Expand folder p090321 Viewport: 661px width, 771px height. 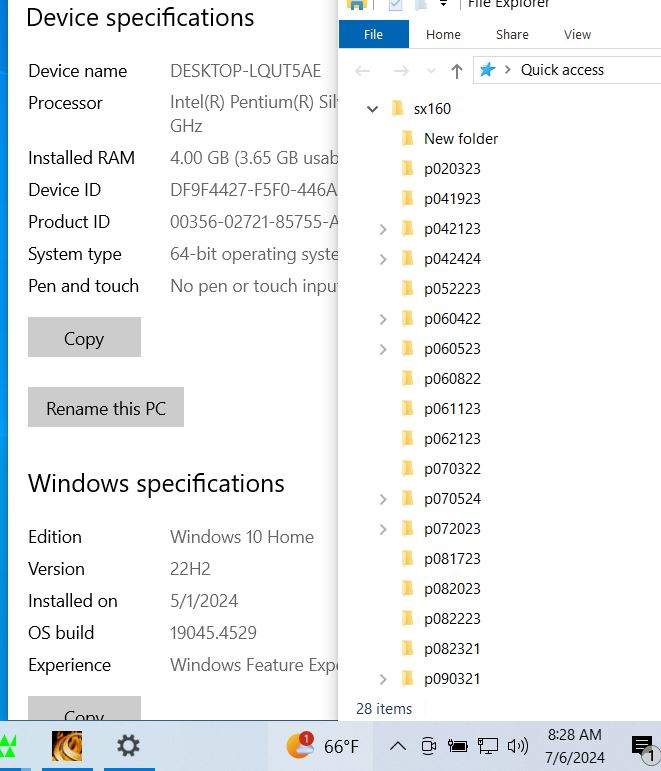[383, 679]
